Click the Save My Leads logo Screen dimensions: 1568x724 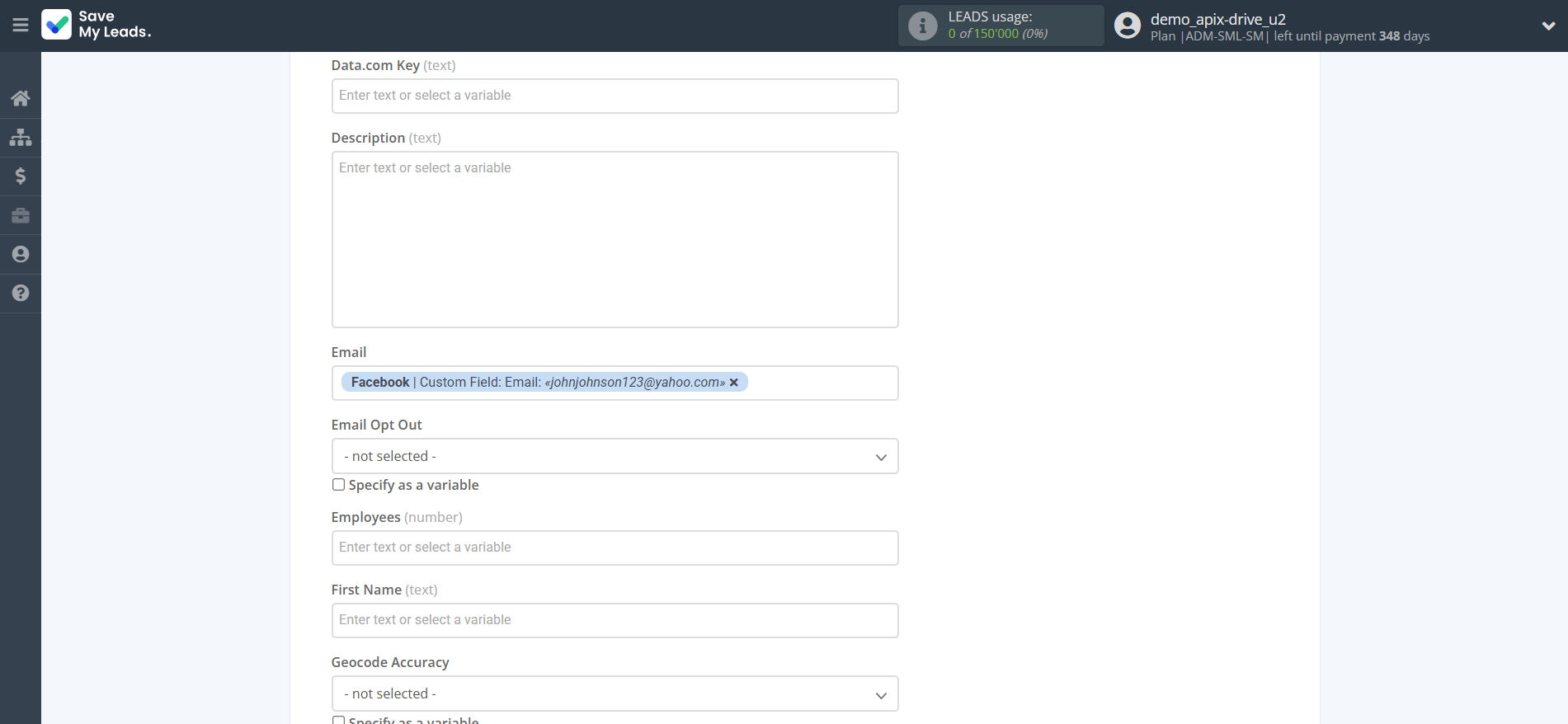[97, 25]
